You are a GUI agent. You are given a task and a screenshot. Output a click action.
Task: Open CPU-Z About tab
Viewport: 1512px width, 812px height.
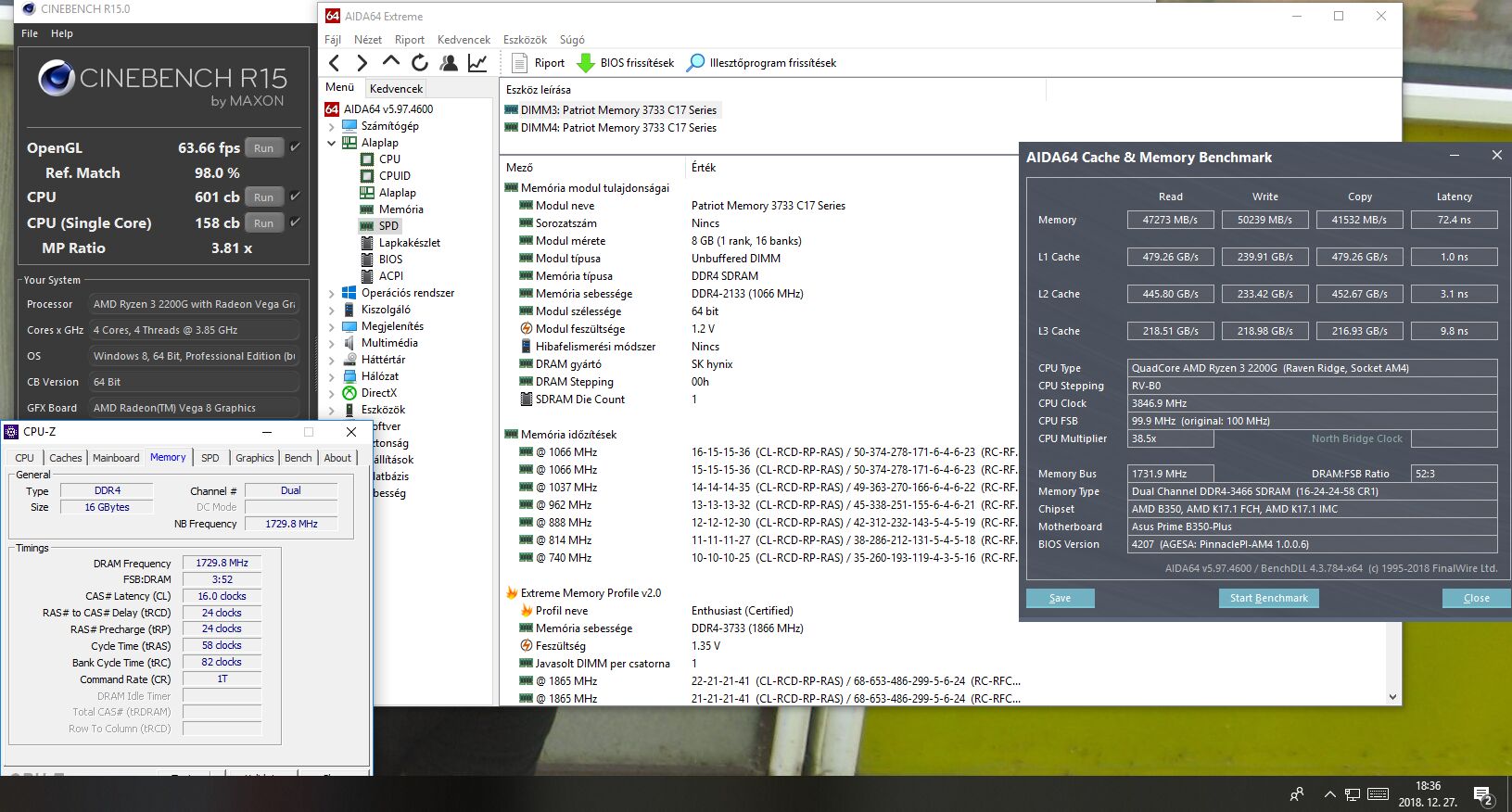click(337, 458)
